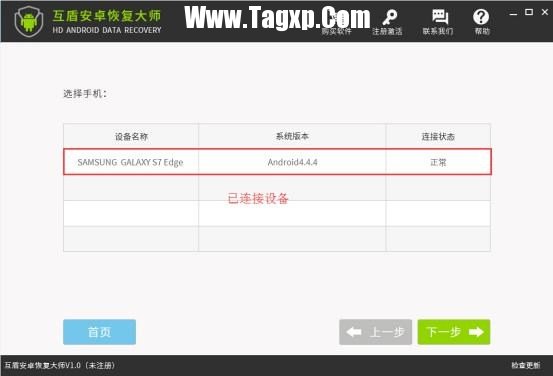Click the 选择手机 label
The height and width of the screenshot is (376, 553).
tap(85, 93)
